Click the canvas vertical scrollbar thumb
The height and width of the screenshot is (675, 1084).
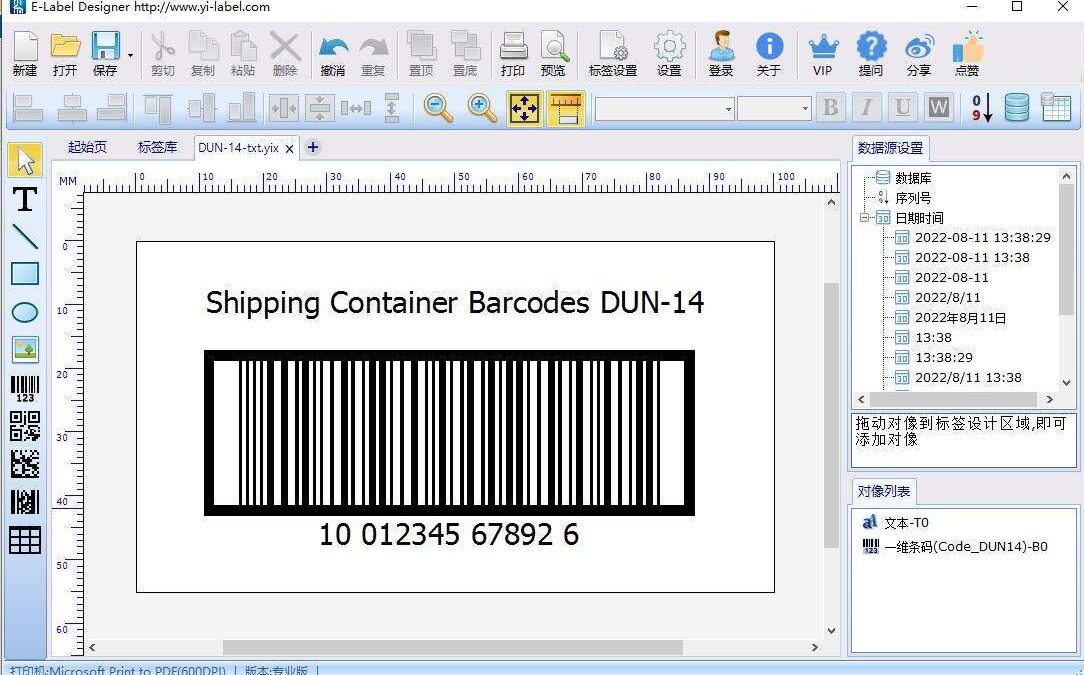832,415
